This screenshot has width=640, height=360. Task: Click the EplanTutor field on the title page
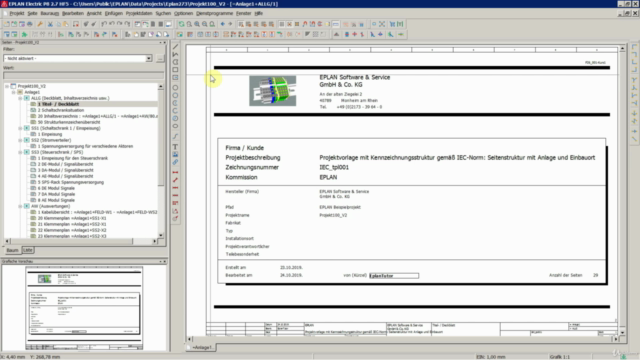394,276
